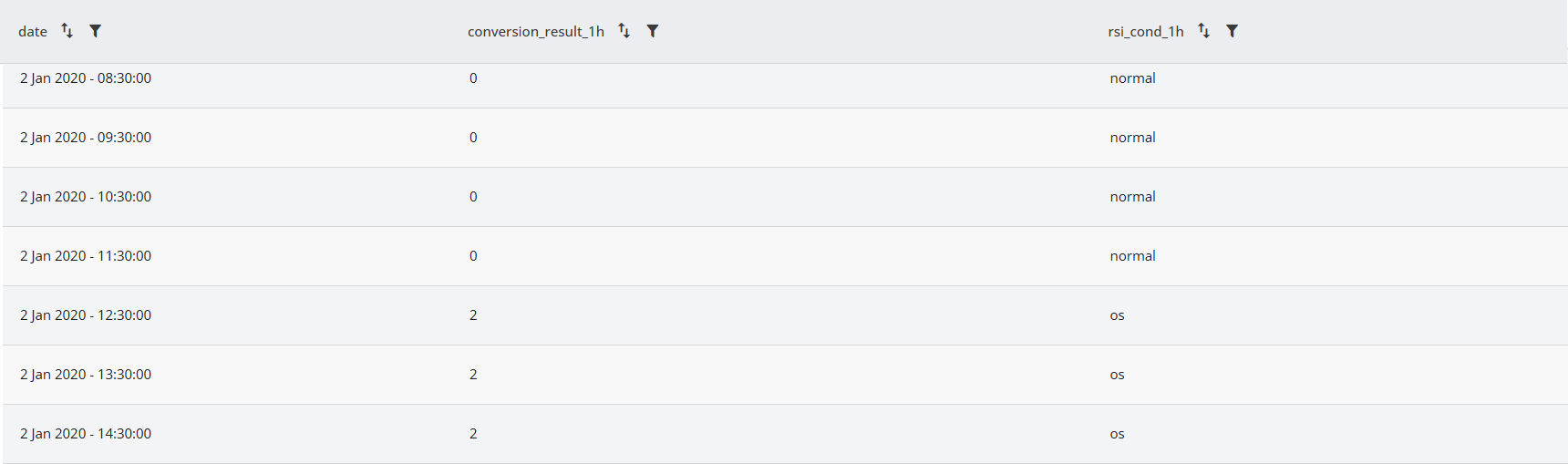The height and width of the screenshot is (464, 1568).
Task: Sort by conversion_result_1h column
Action: point(624,31)
